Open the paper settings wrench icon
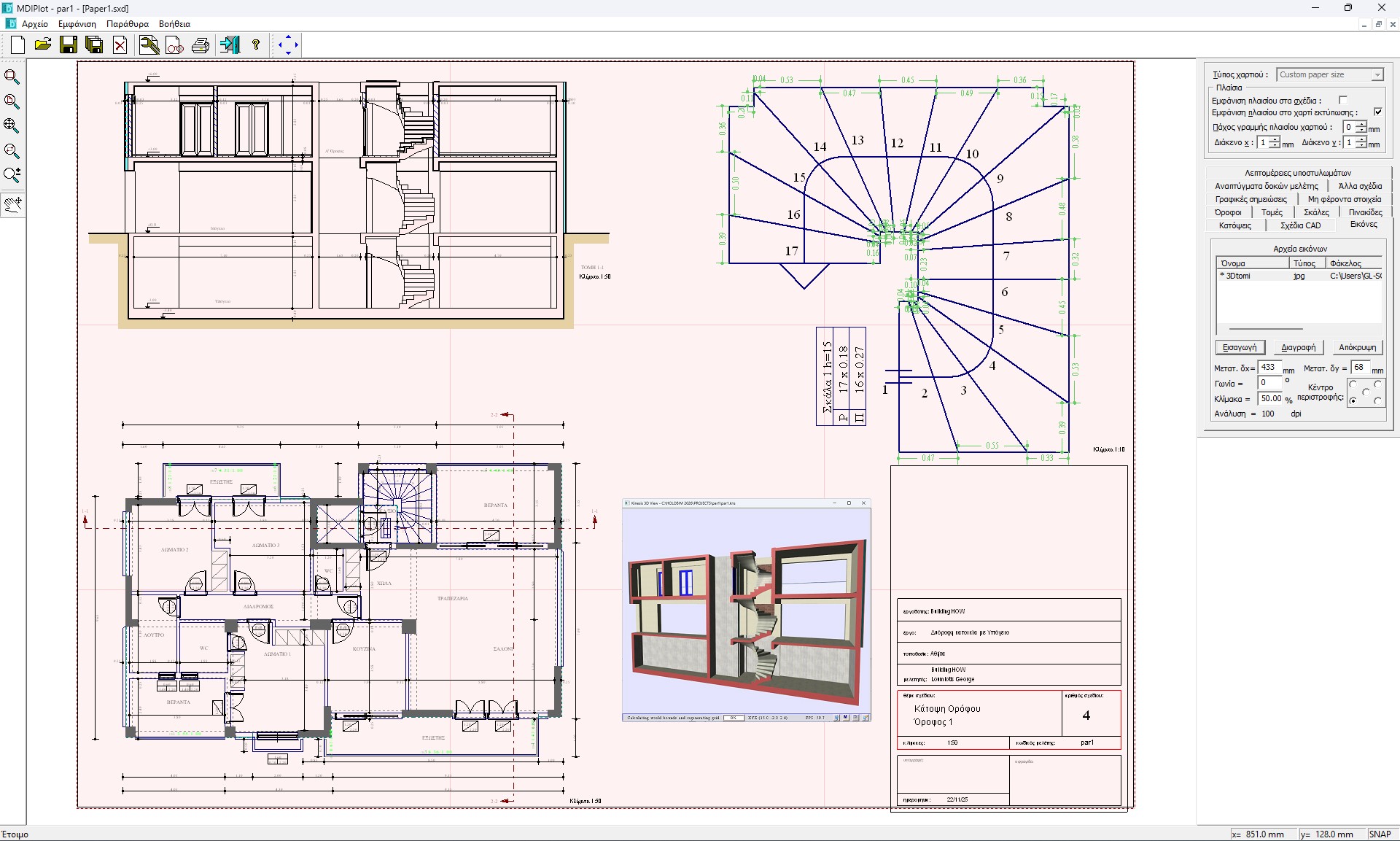The height and width of the screenshot is (841, 1400). click(x=149, y=45)
